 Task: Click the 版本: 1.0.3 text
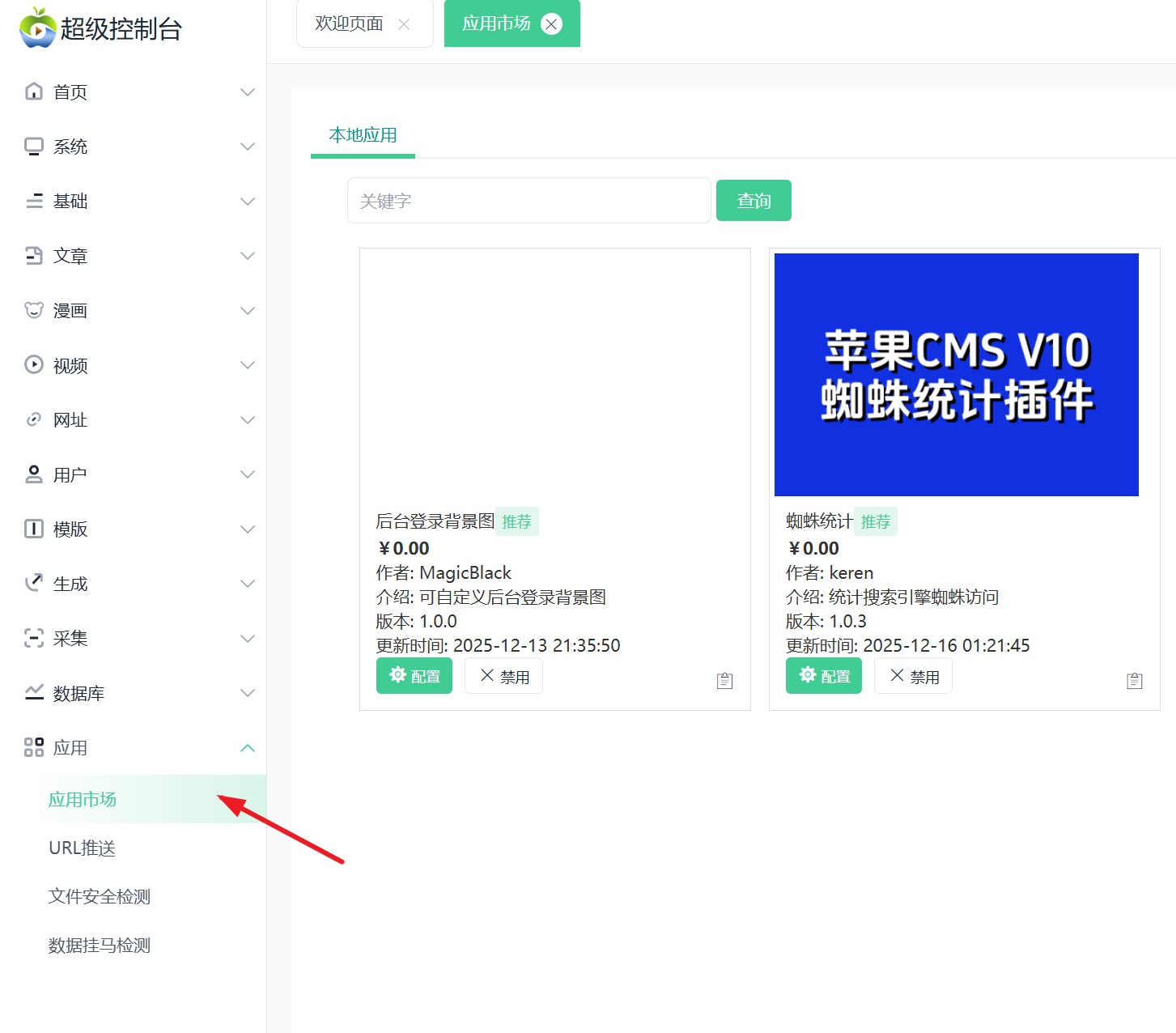(826, 622)
